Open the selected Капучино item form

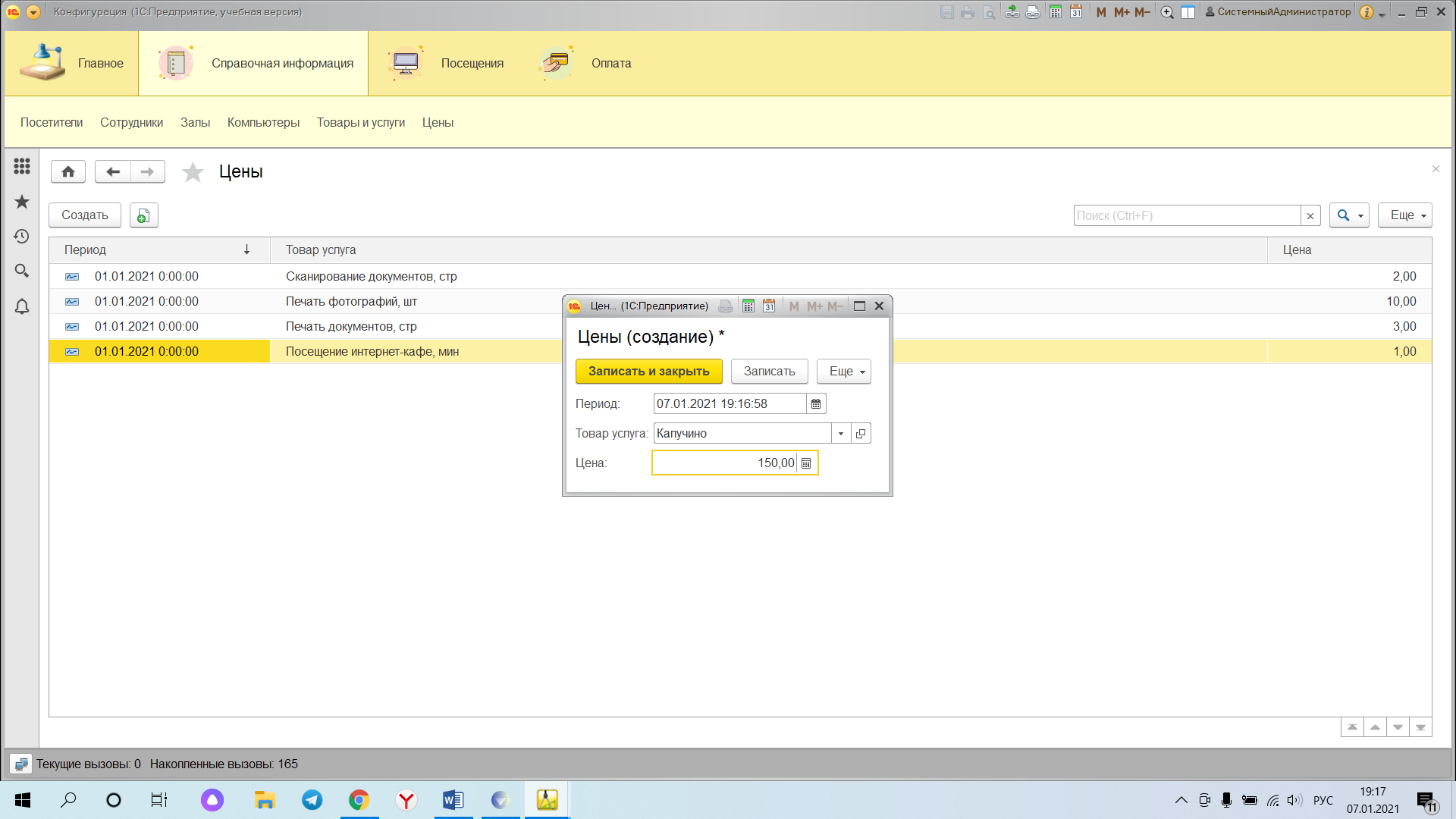(x=861, y=434)
